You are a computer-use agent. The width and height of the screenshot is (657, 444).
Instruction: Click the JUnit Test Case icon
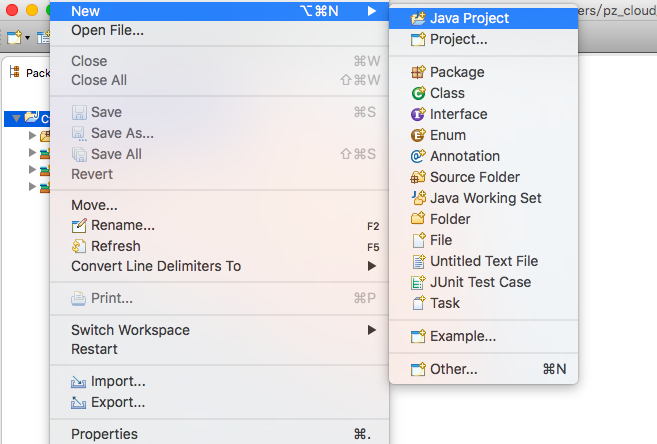[419, 282]
